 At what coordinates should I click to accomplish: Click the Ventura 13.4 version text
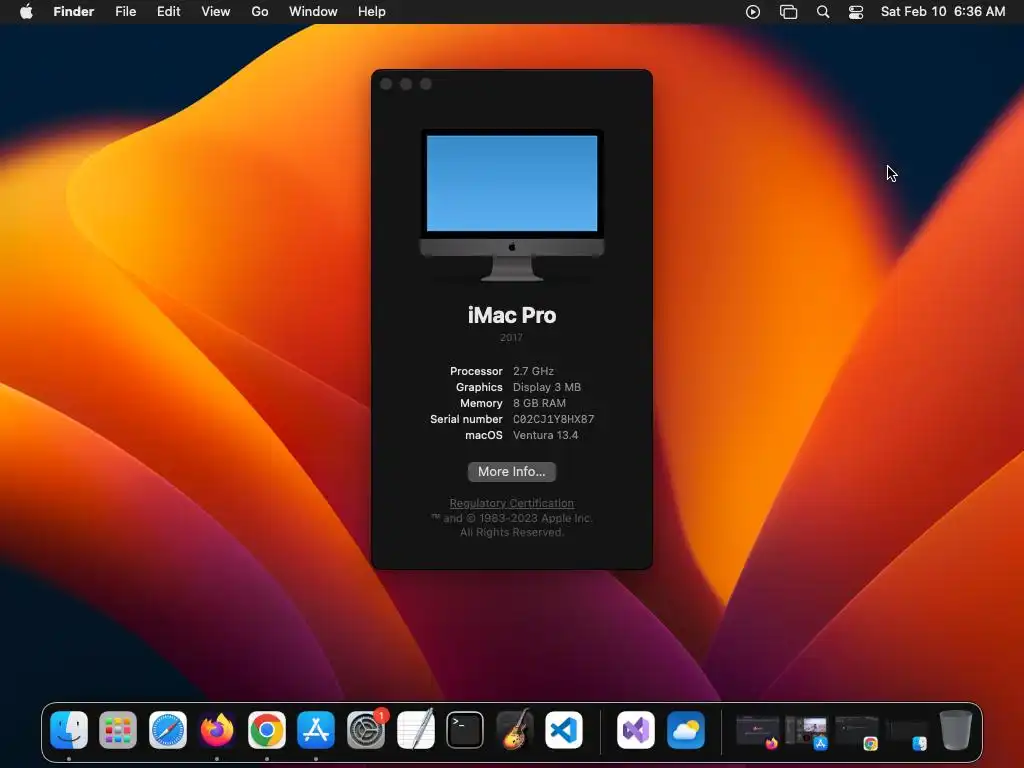click(546, 435)
